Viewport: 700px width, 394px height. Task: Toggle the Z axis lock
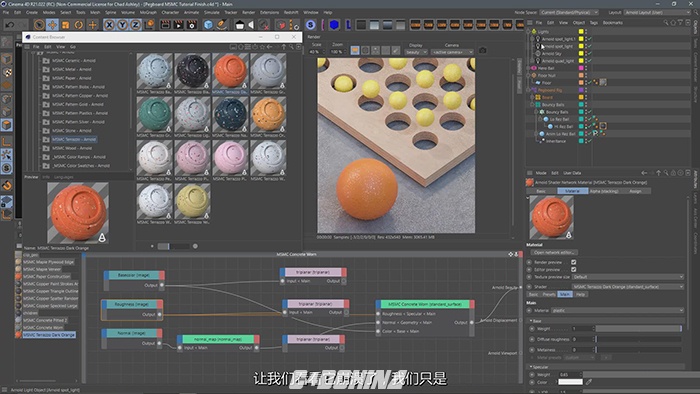[x=135, y=25]
